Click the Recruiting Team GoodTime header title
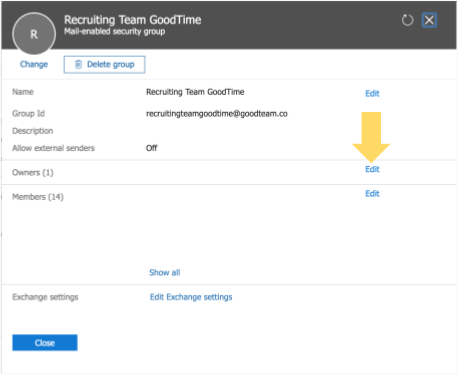The width and height of the screenshot is (458, 374). point(133,20)
